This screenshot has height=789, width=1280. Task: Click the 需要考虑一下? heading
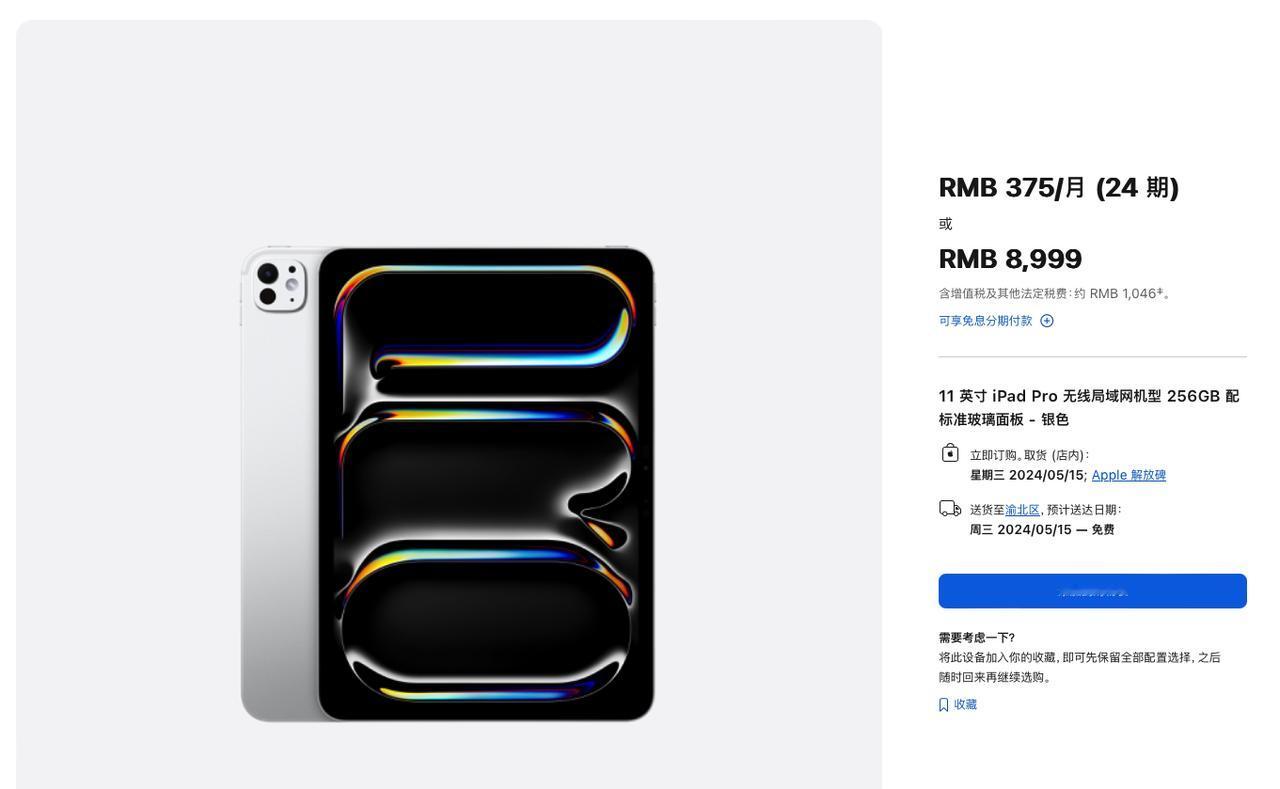tap(977, 638)
